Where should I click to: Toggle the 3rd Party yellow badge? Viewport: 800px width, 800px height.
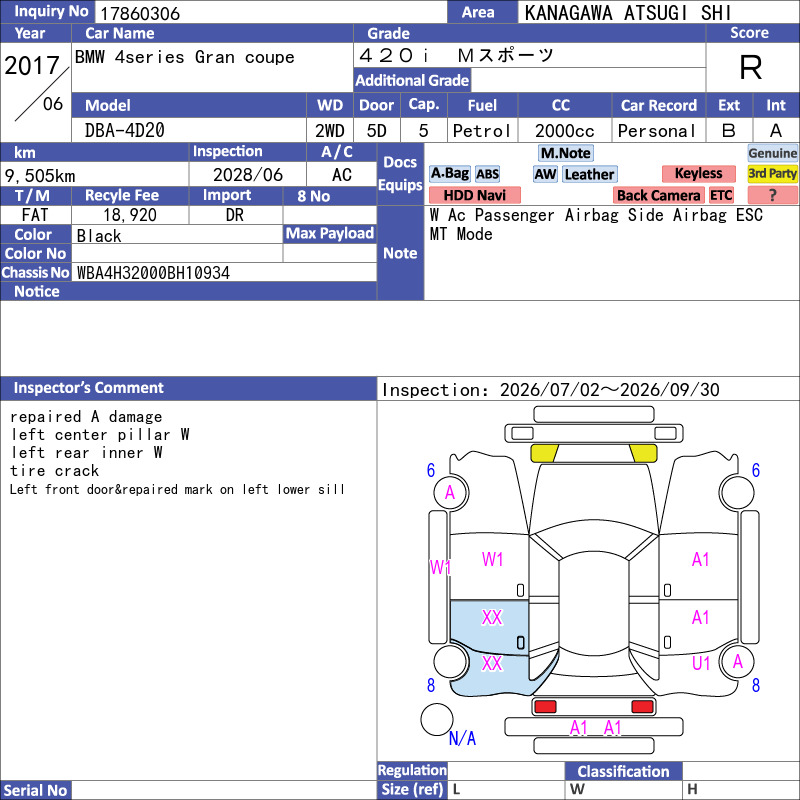772,173
